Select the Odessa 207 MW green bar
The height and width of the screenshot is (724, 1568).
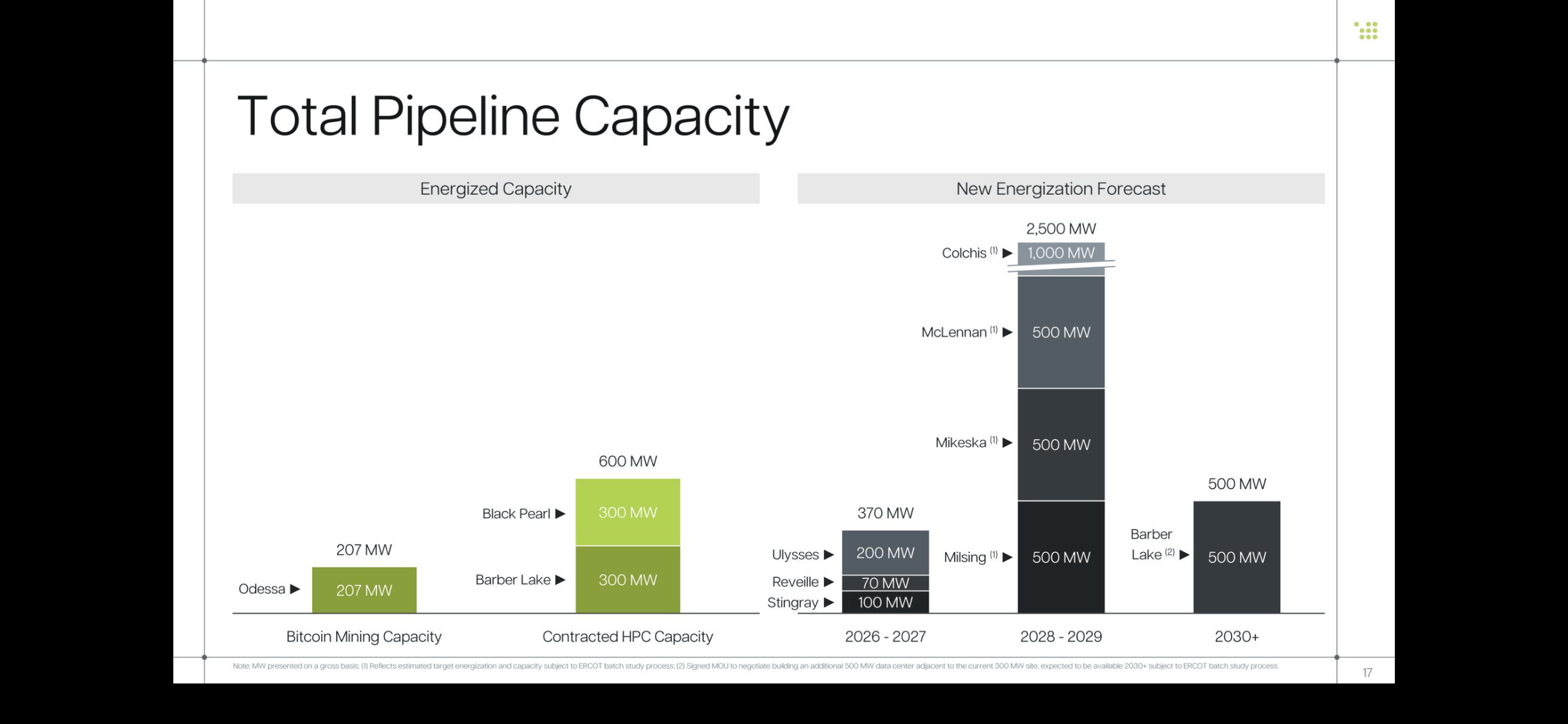(x=364, y=590)
